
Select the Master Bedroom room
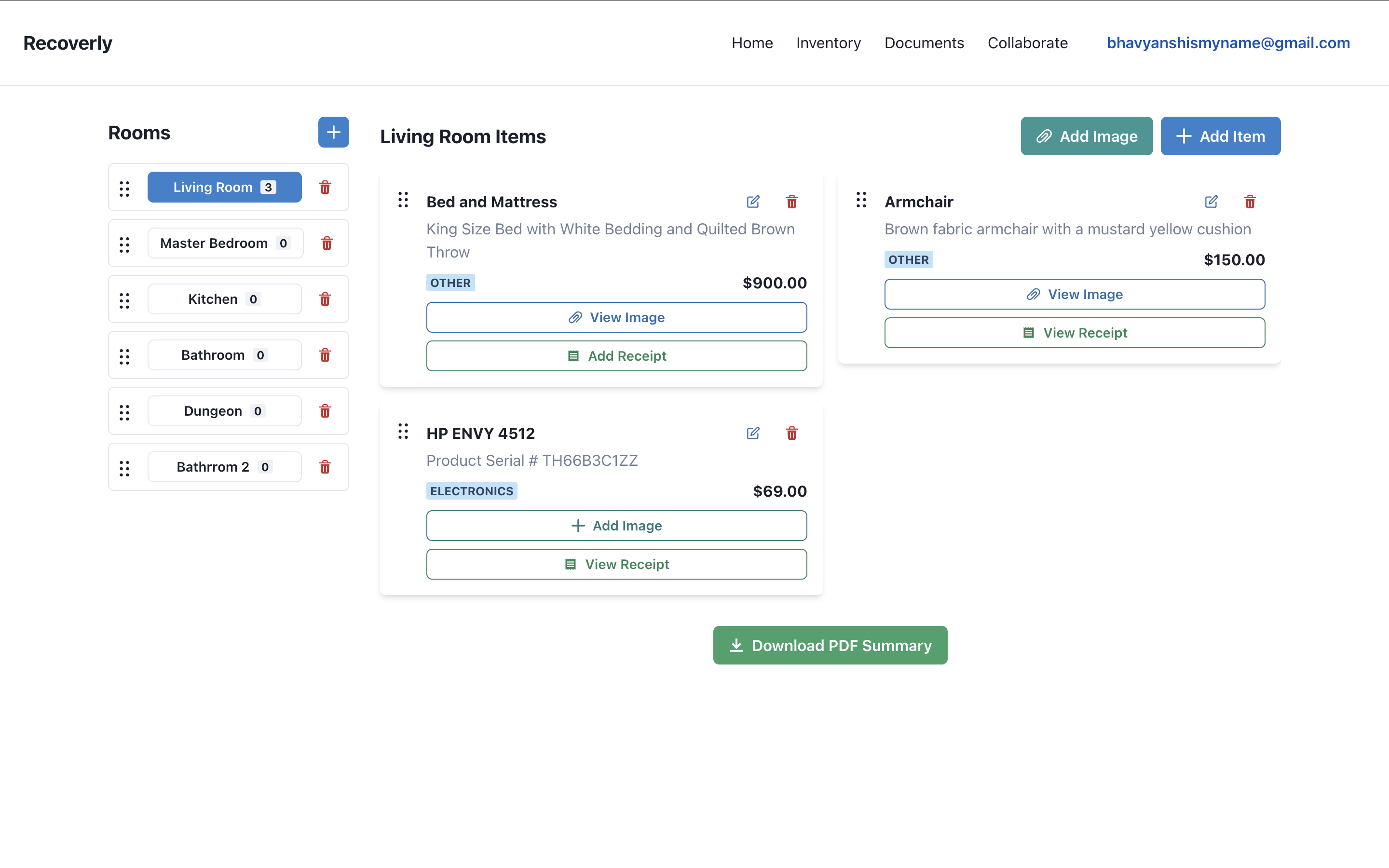coord(225,244)
